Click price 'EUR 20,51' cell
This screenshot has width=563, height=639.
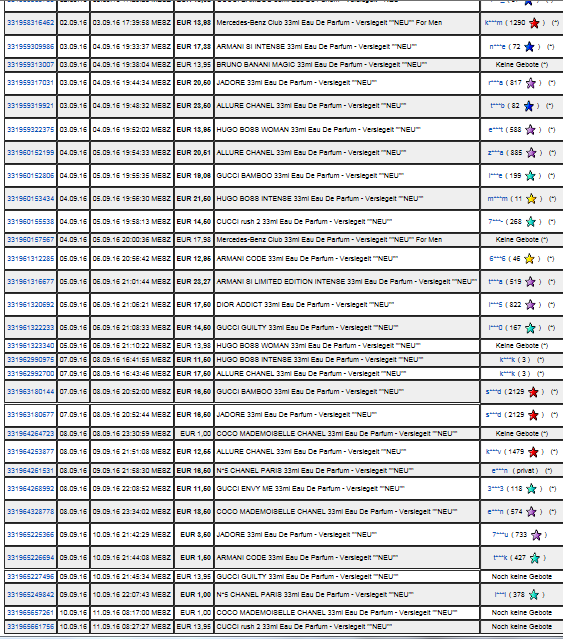pyautogui.click(x=194, y=153)
